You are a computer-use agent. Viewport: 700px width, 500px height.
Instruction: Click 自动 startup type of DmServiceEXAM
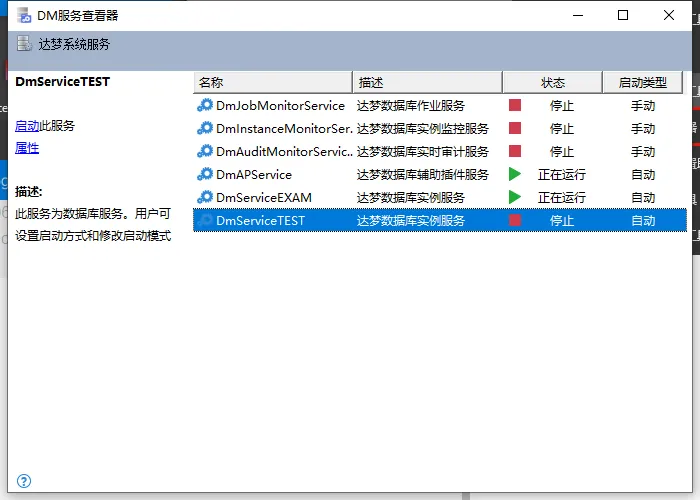pyautogui.click(x=643, y=197)
